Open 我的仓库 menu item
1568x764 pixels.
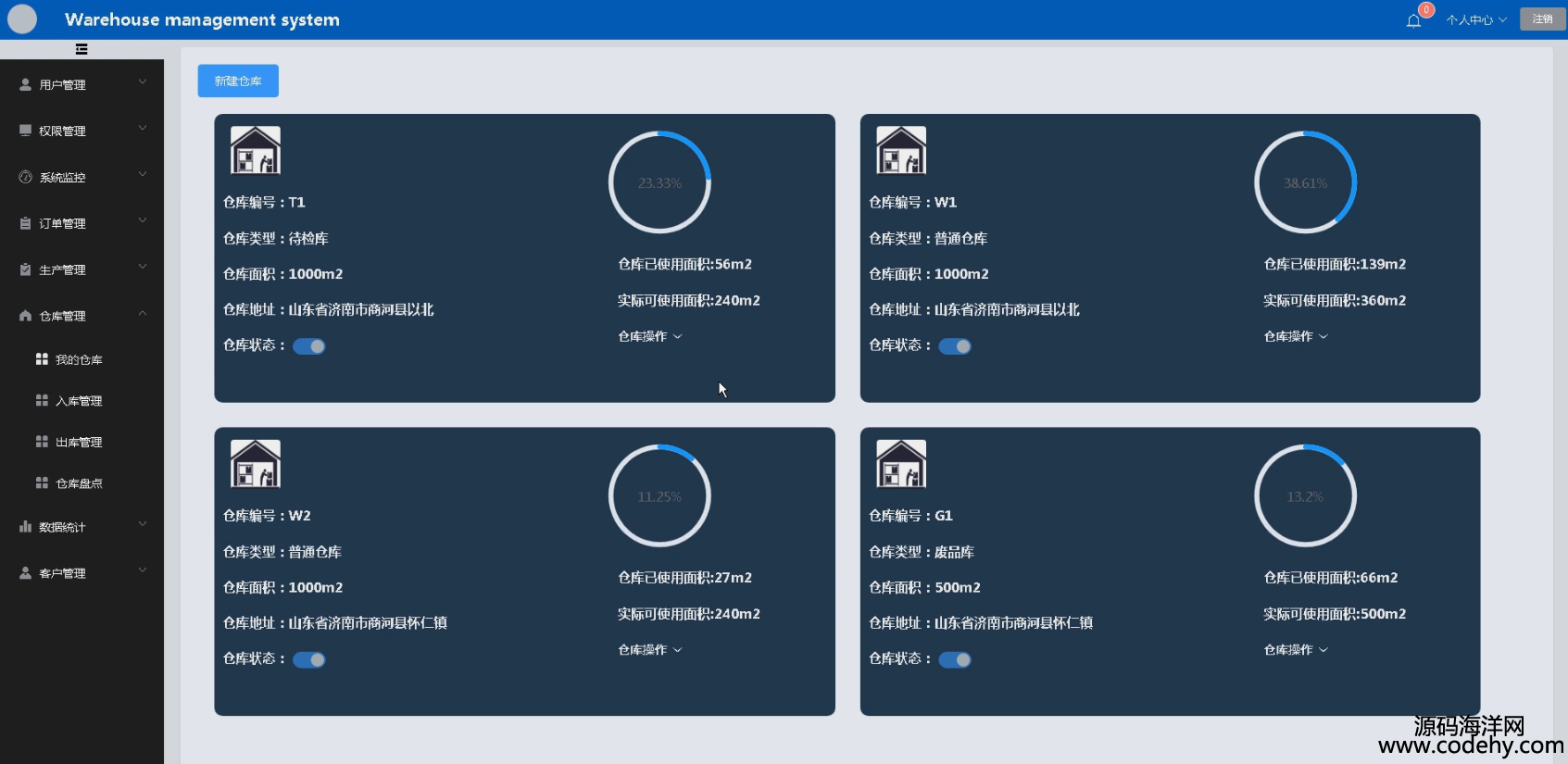click(82, 359)
